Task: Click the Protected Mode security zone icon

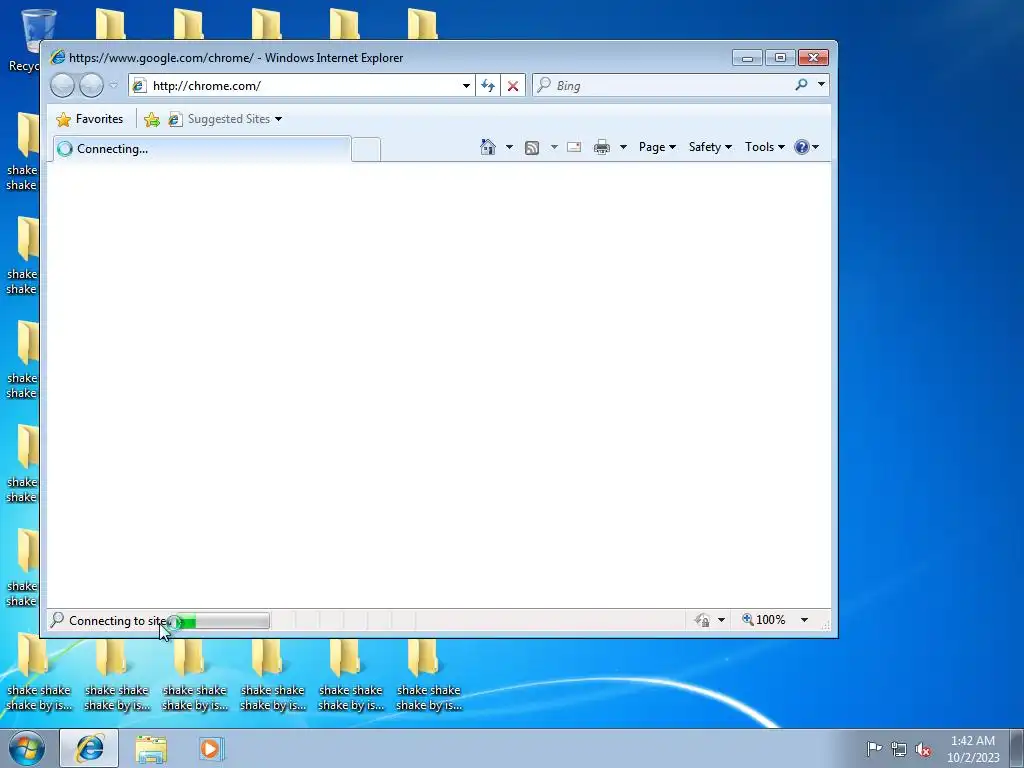Action: (703, 620)
